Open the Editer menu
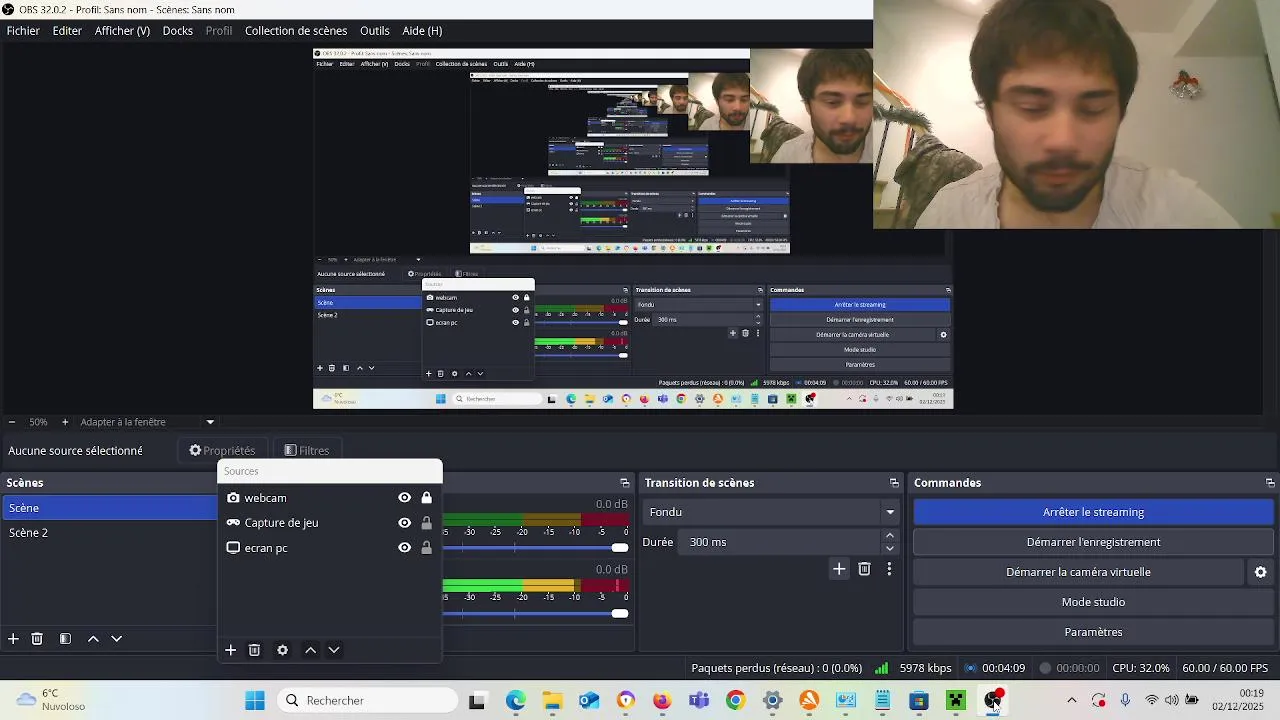 point(67,31)
